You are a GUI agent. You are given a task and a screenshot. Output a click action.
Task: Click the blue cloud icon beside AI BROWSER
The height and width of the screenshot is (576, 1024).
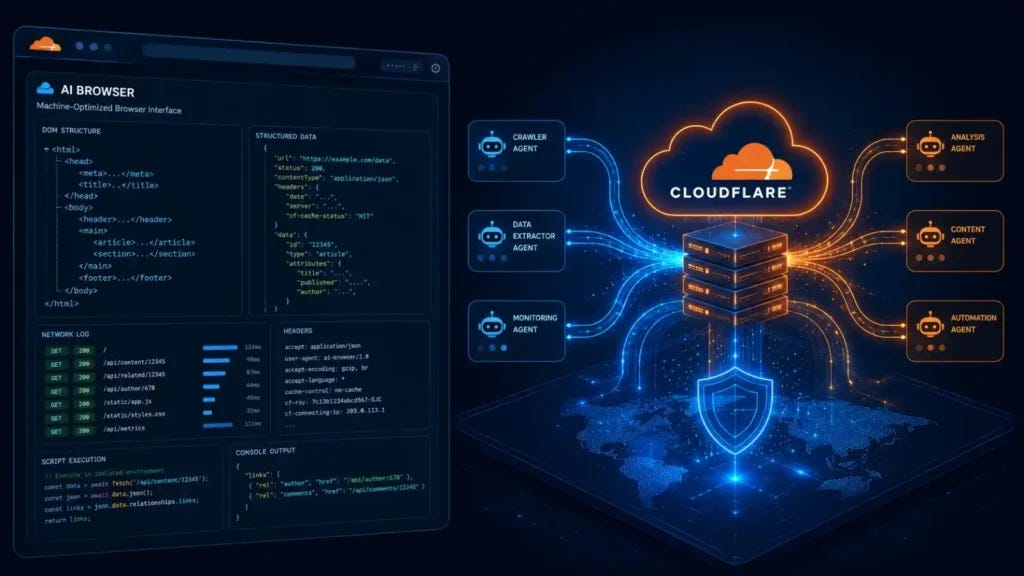point(45,88)
